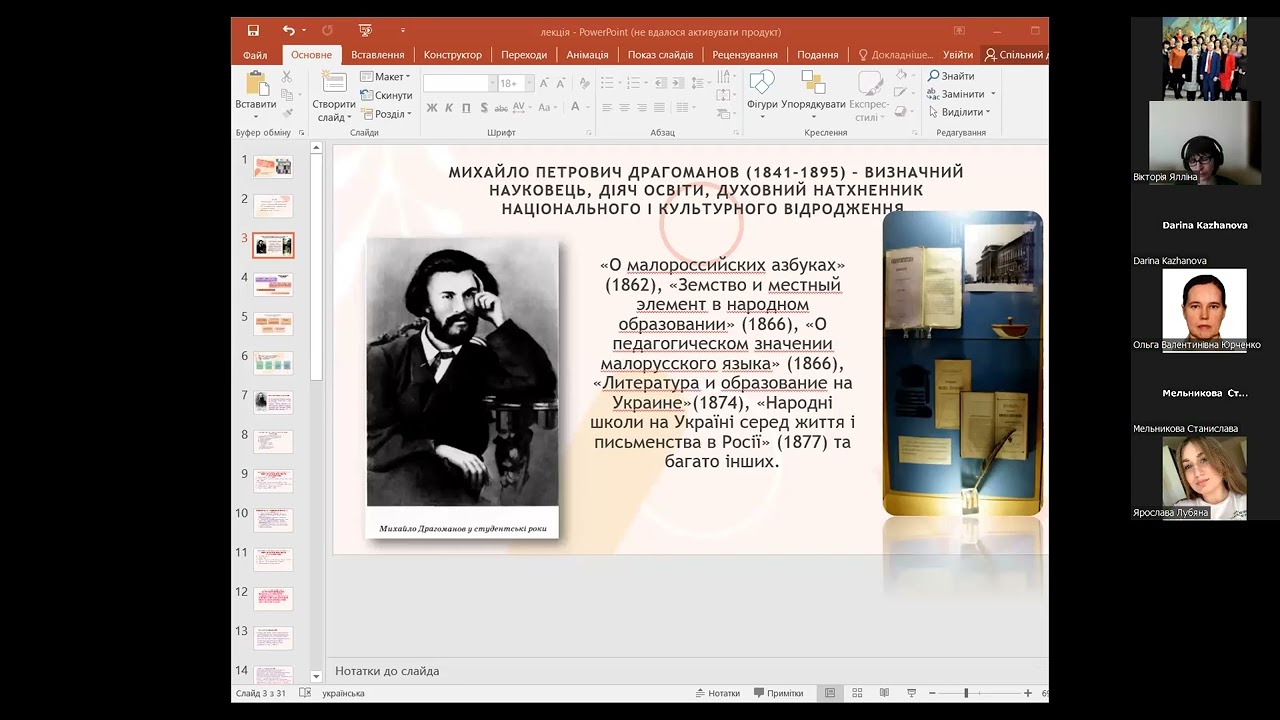The width and height of the screenshot is (1280, 720).
Task: Redo the last action
Action: pyautogui.click(x=327, y=31)
